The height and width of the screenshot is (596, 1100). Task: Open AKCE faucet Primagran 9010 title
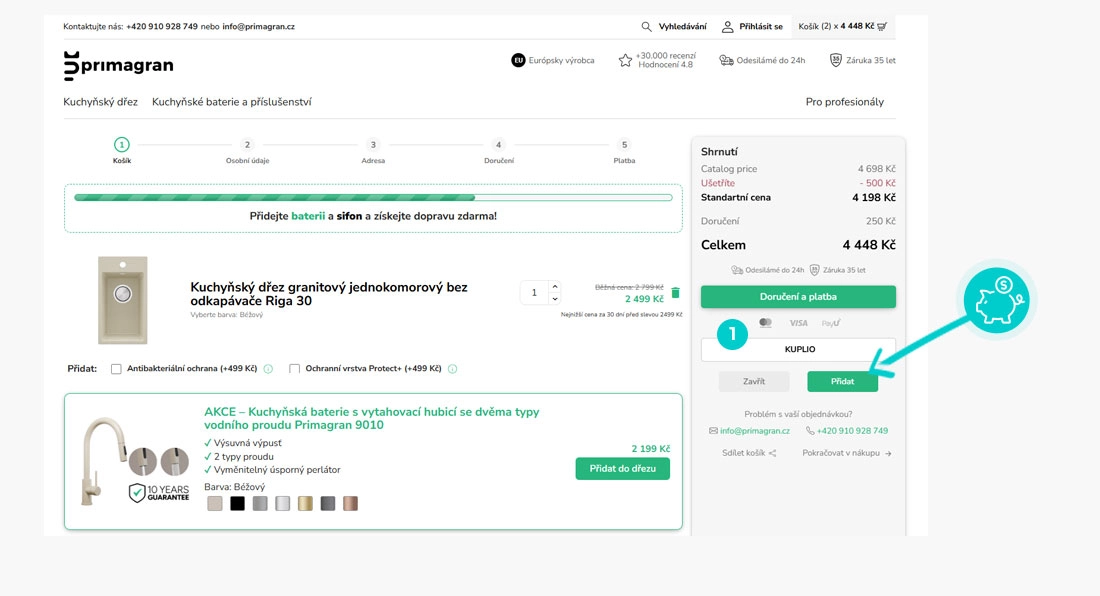pyautogui.click(x=372, y=418)
